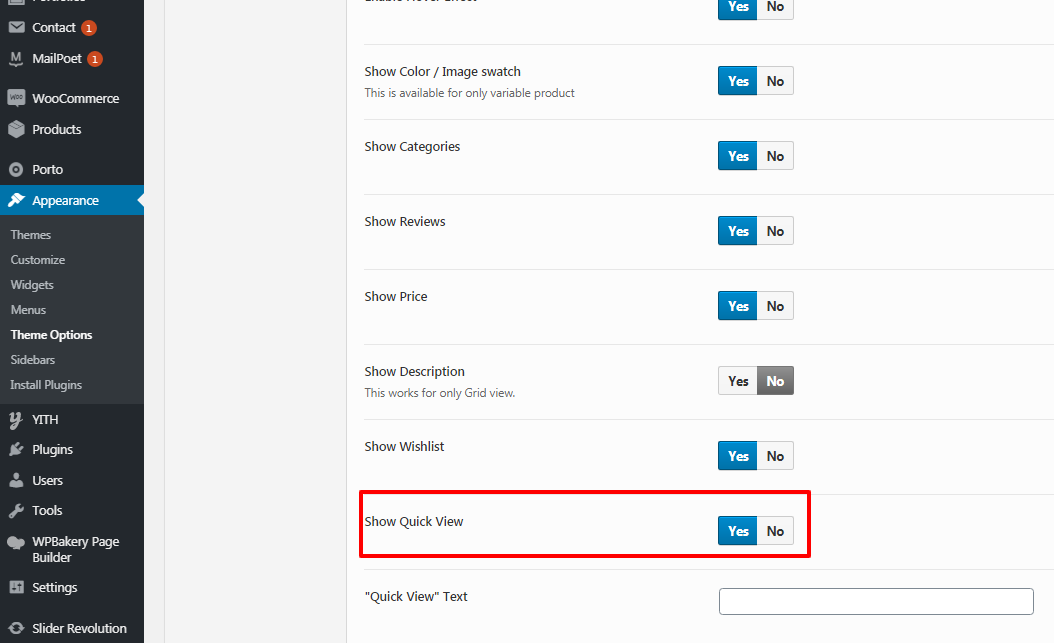Open the Customize submenu link

click(x=38, y=259)
